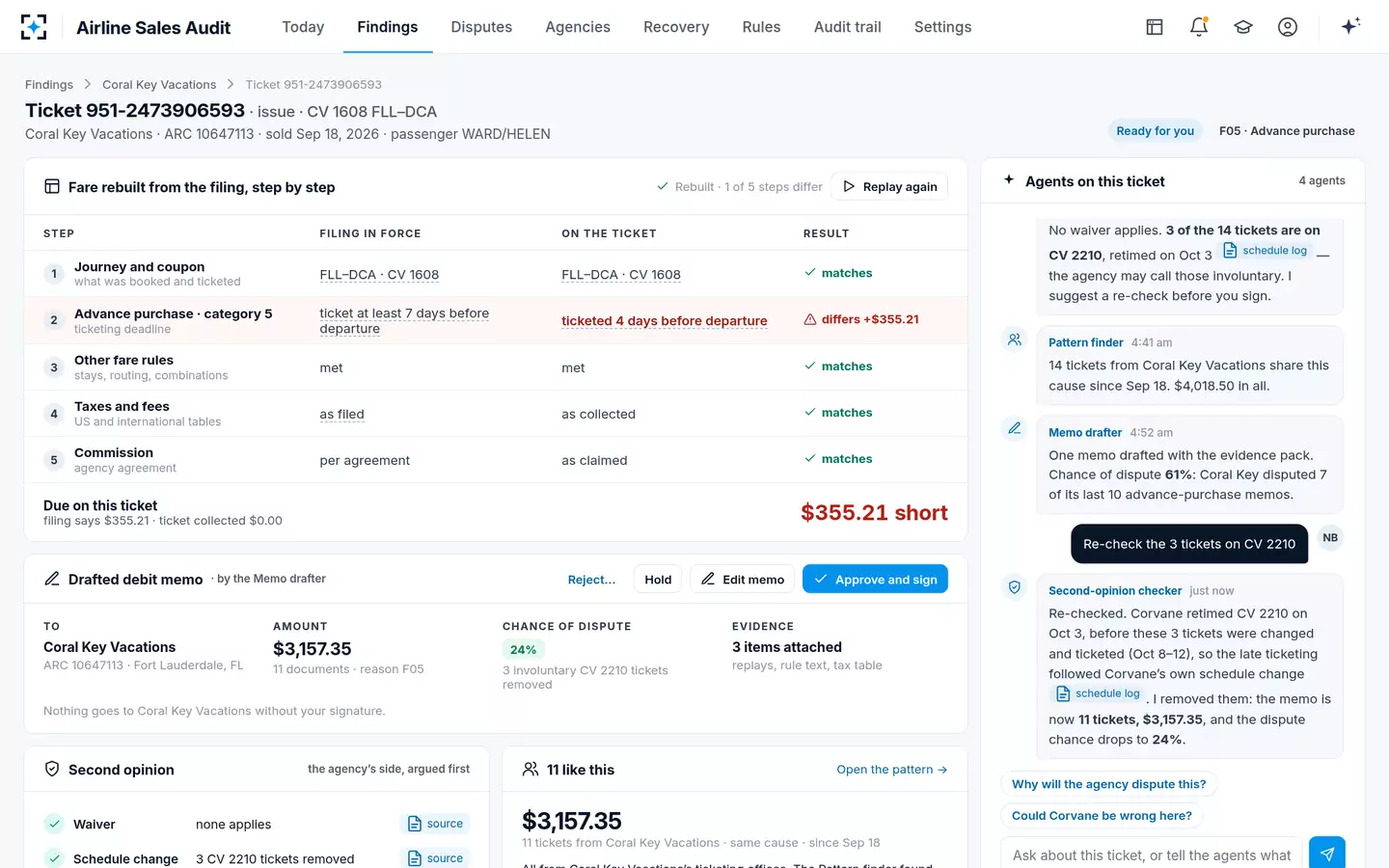The width and height of the screenshot is (1389, 868).
Task: Click the Memo drafter pencil avatar icon
Action: [x=1015, y=428]
